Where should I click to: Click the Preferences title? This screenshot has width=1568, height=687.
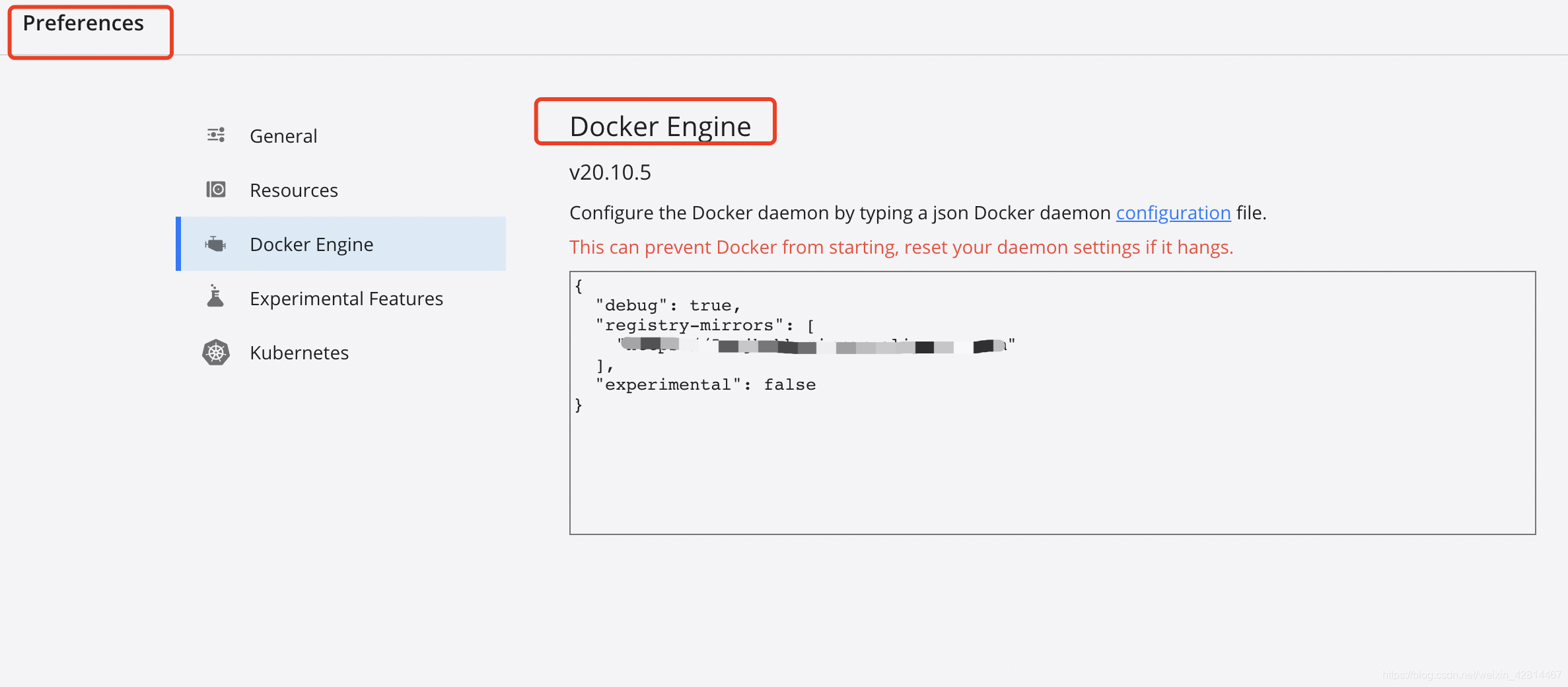[83, 23]
